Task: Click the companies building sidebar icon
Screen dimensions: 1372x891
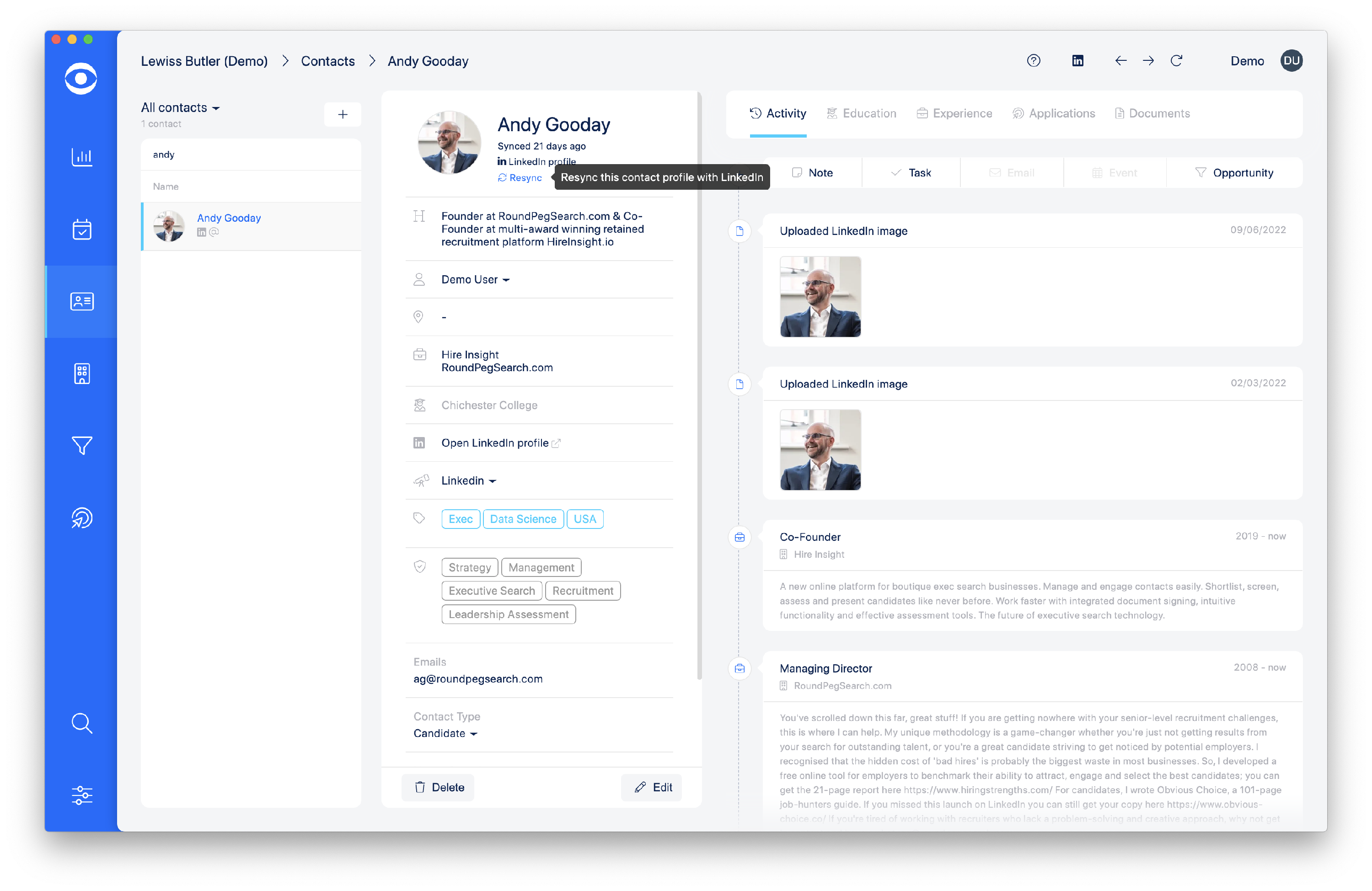Action: 81,373
